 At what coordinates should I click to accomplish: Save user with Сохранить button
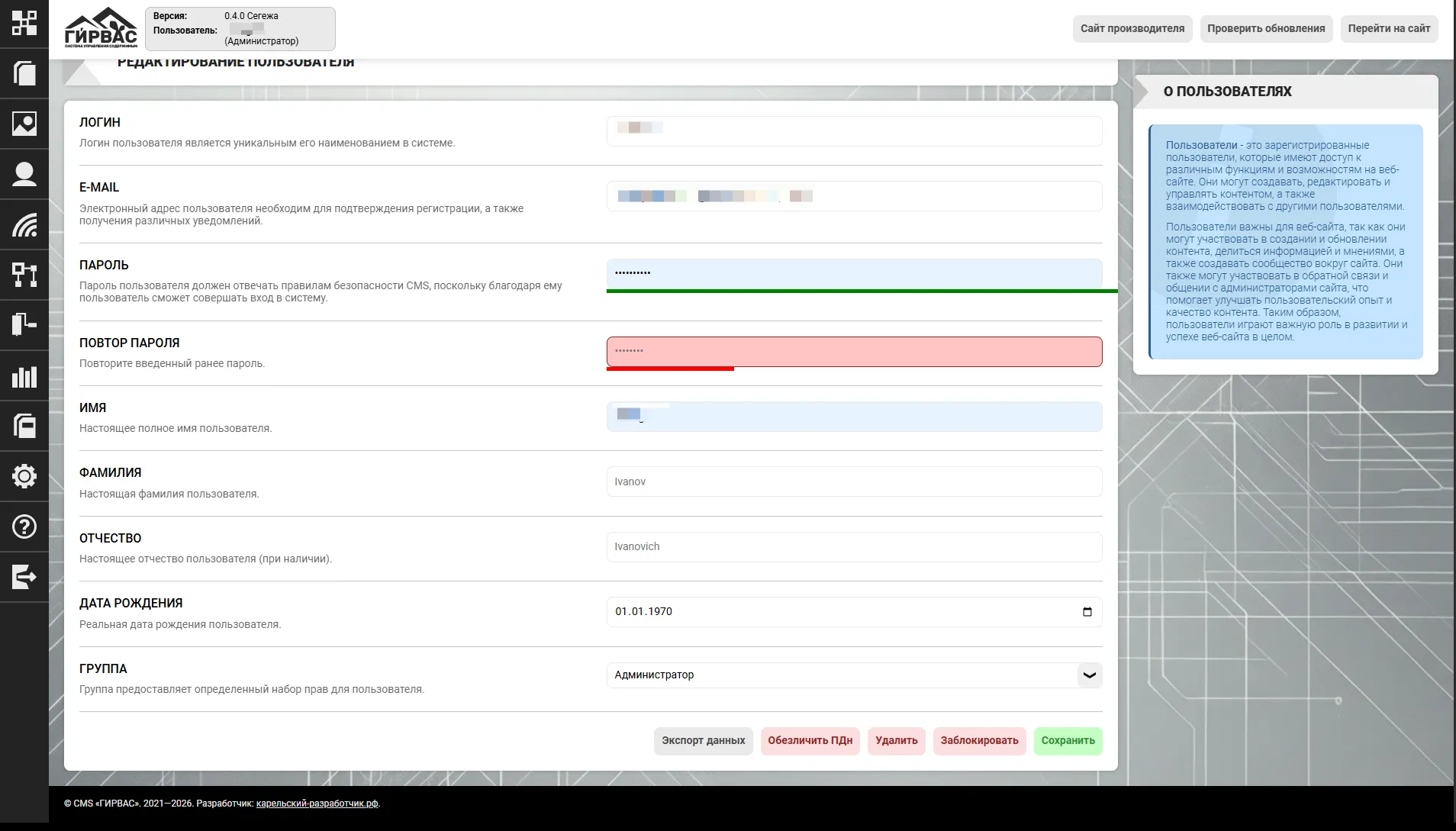click(1068, 741)
